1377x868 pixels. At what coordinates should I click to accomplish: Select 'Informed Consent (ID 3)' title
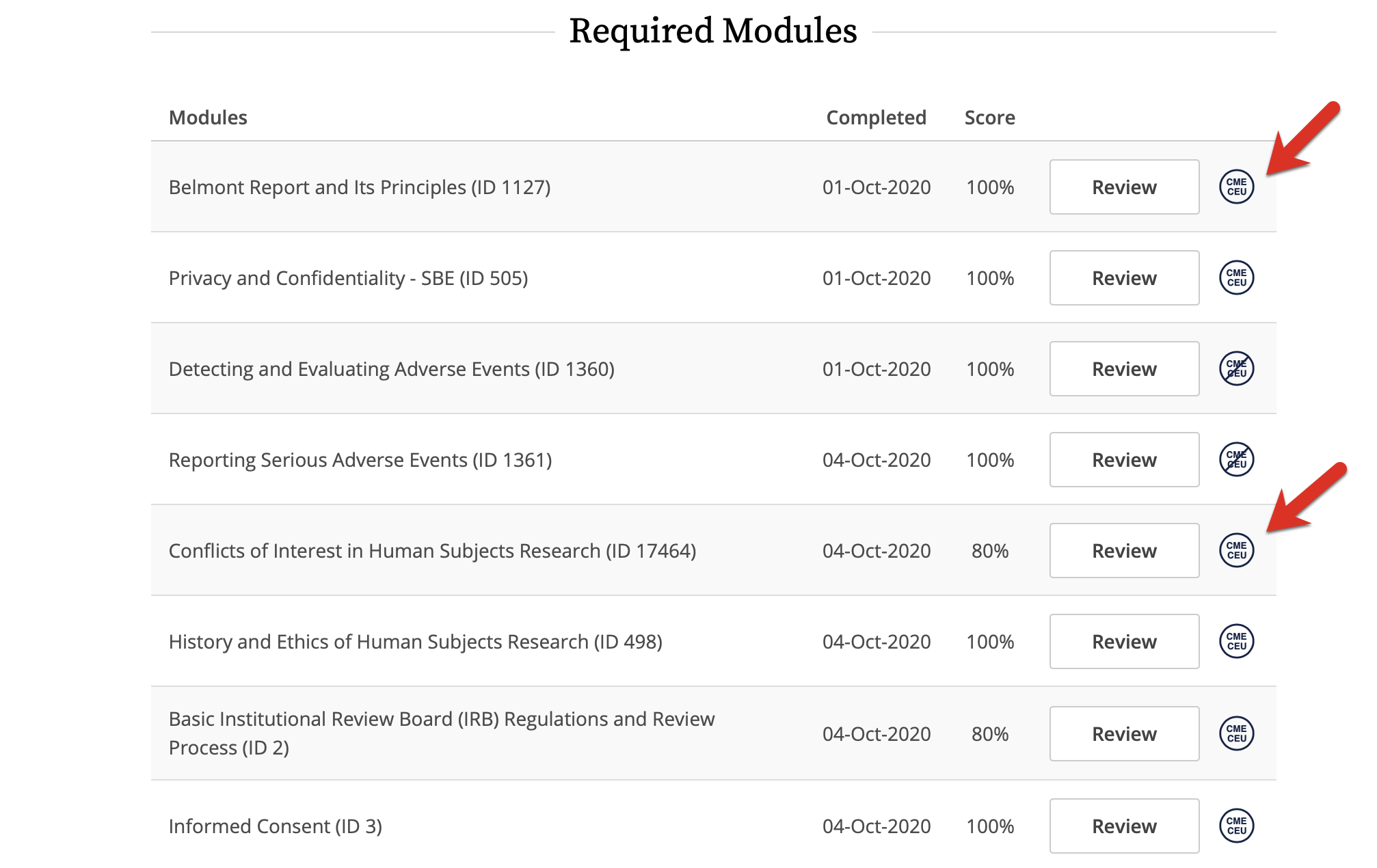coord(276,826)
